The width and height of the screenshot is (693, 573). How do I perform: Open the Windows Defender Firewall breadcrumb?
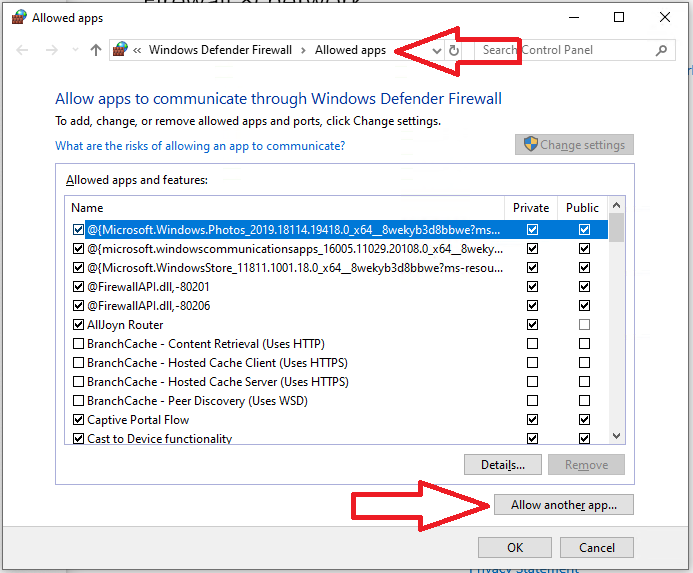click(x=220, y=50)
